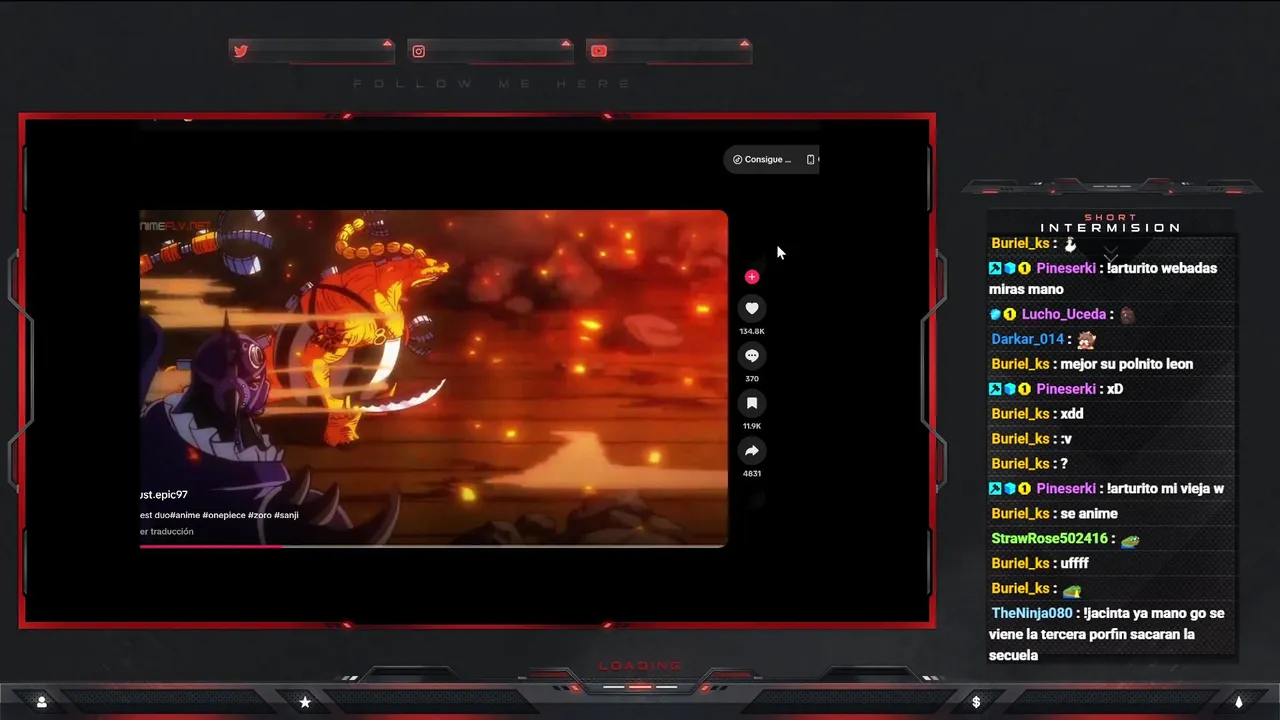Click the '!arturito webadas miras mano' message
This screenshot has width=1280, height=720.
pos(1103,279)
